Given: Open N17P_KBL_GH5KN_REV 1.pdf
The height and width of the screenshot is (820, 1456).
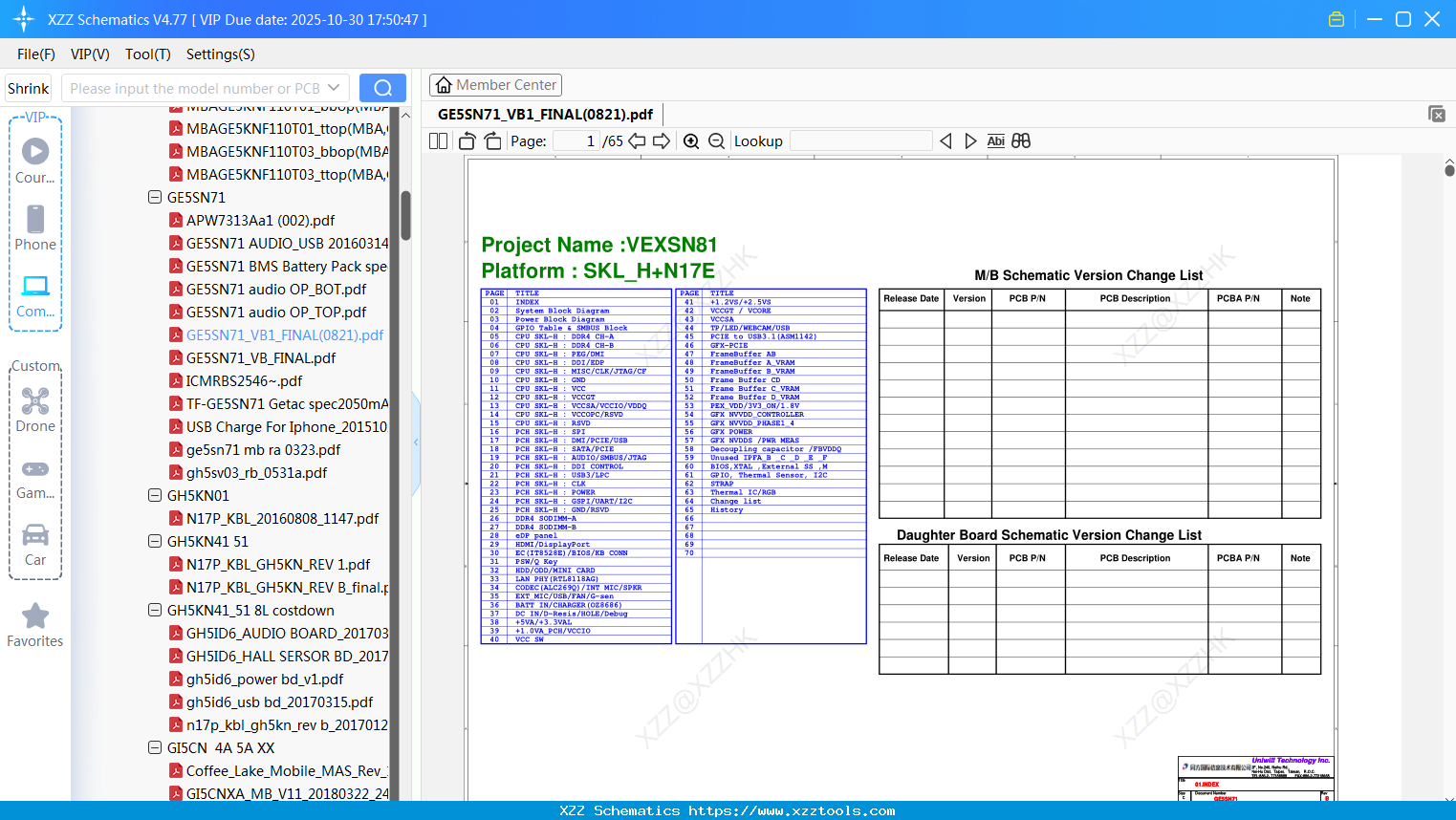Looking at the screenshot, I should [x=271, y=565].
